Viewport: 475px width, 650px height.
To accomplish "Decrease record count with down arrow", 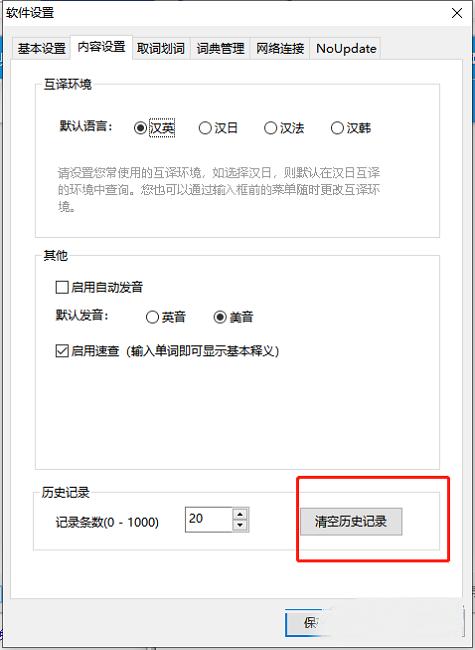I will coord(240,525).
